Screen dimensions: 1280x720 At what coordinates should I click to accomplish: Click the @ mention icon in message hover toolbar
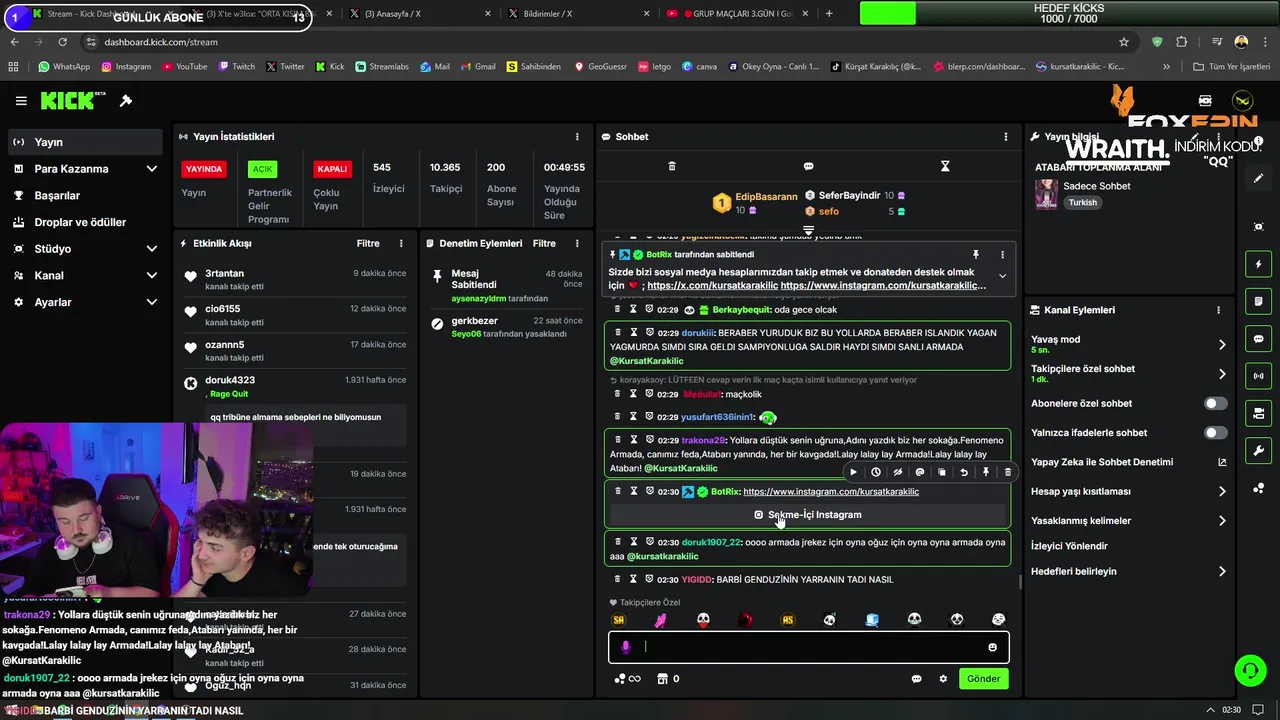[x=920, y=472]
